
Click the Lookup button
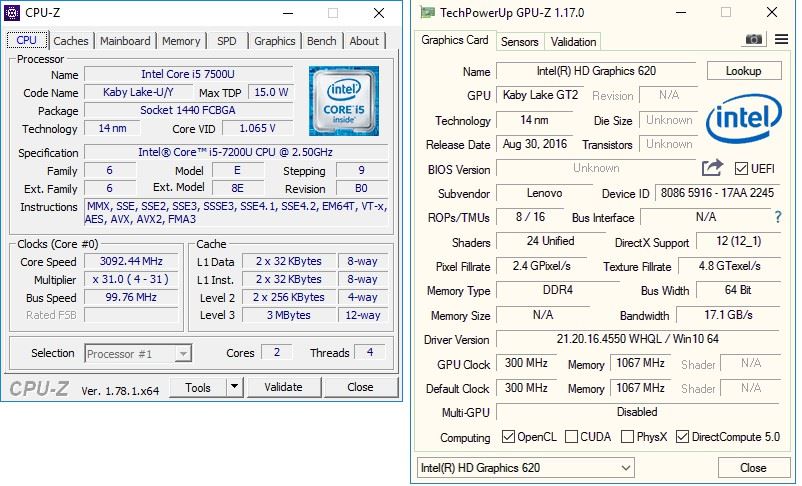point(744,71)
